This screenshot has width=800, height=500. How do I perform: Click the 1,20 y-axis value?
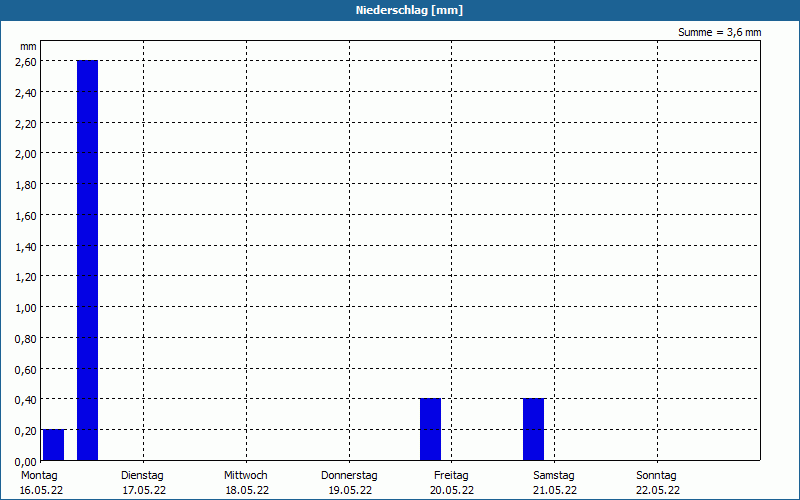click(x=26, y=277)
